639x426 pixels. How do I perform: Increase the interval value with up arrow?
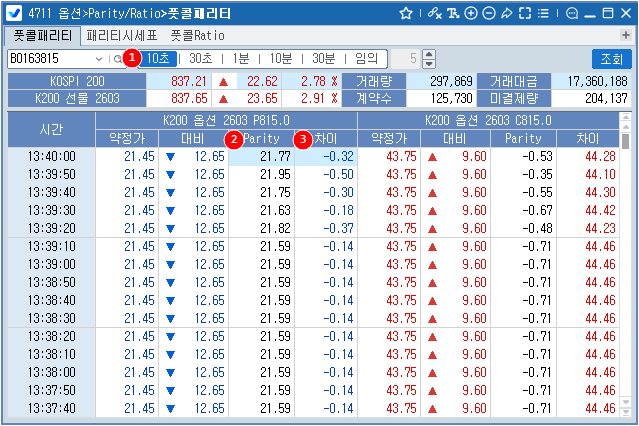pyautogui.click(x=430, y=54)
